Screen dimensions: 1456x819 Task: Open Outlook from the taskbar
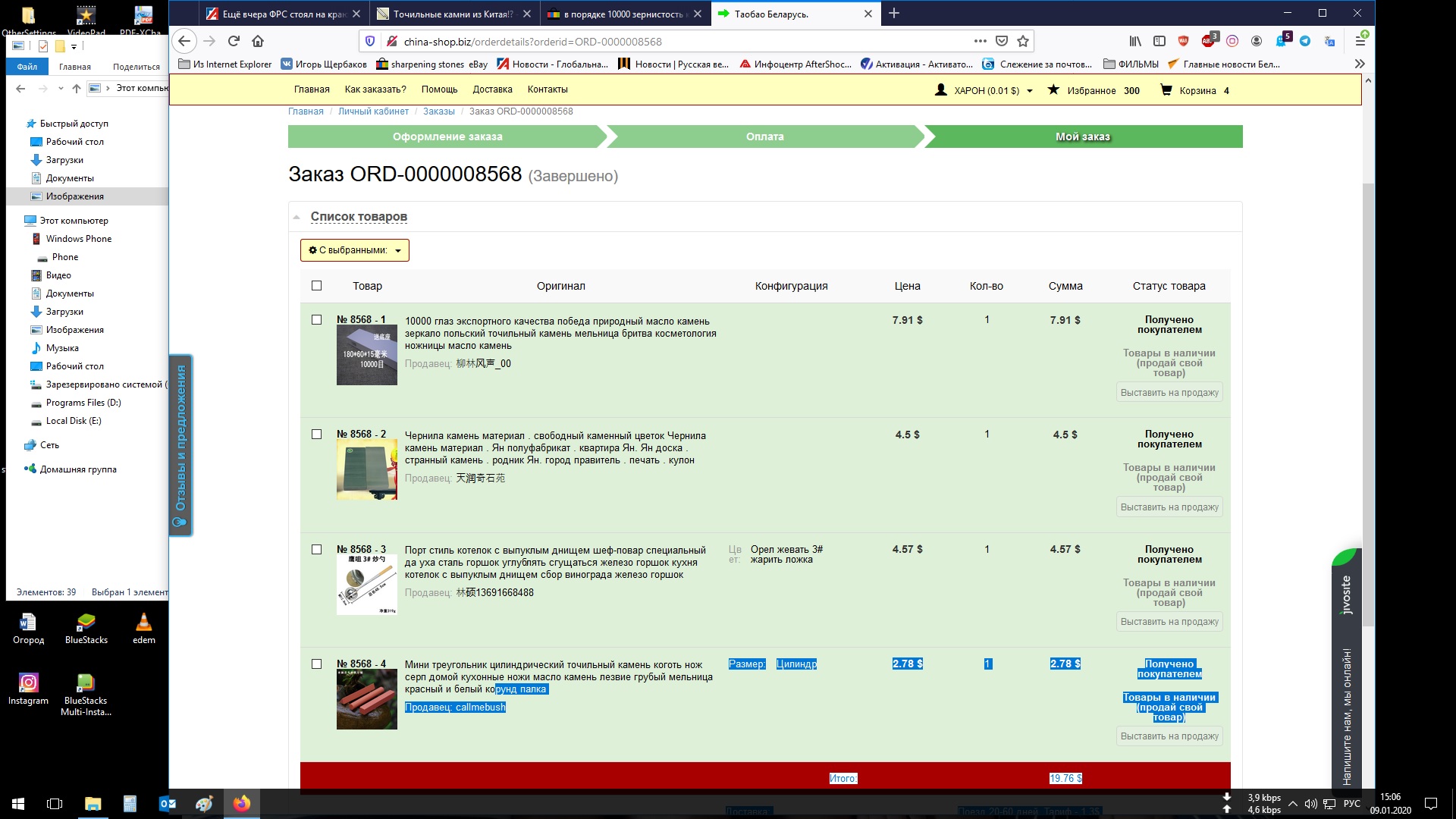tap(168, 804)
